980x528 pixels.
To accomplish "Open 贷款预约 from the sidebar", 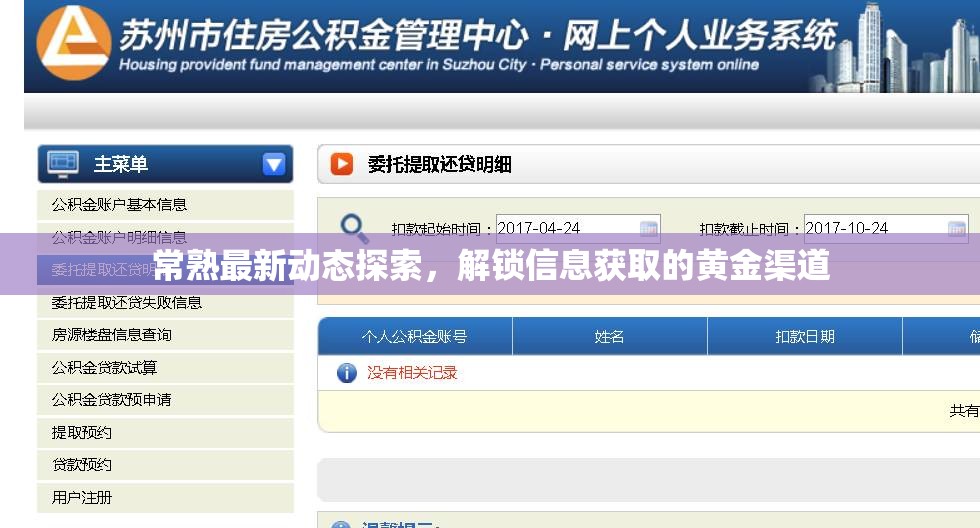I will (x=165, y=465).
